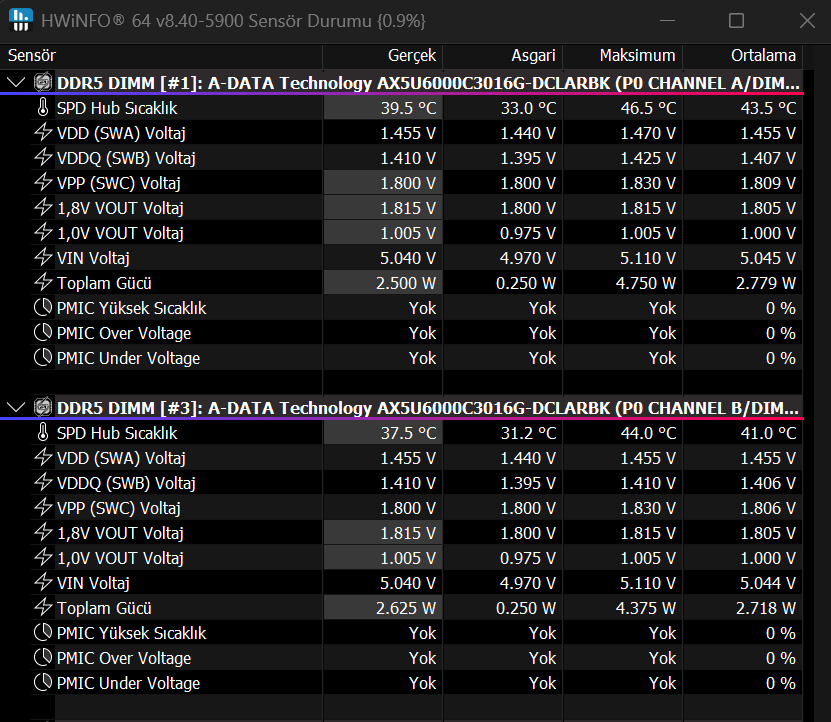
Task: Click thermometer icon of DIMM #3 SPD Hub Sıcaklık
Action: pyautogui.click(x=43, y=433)
